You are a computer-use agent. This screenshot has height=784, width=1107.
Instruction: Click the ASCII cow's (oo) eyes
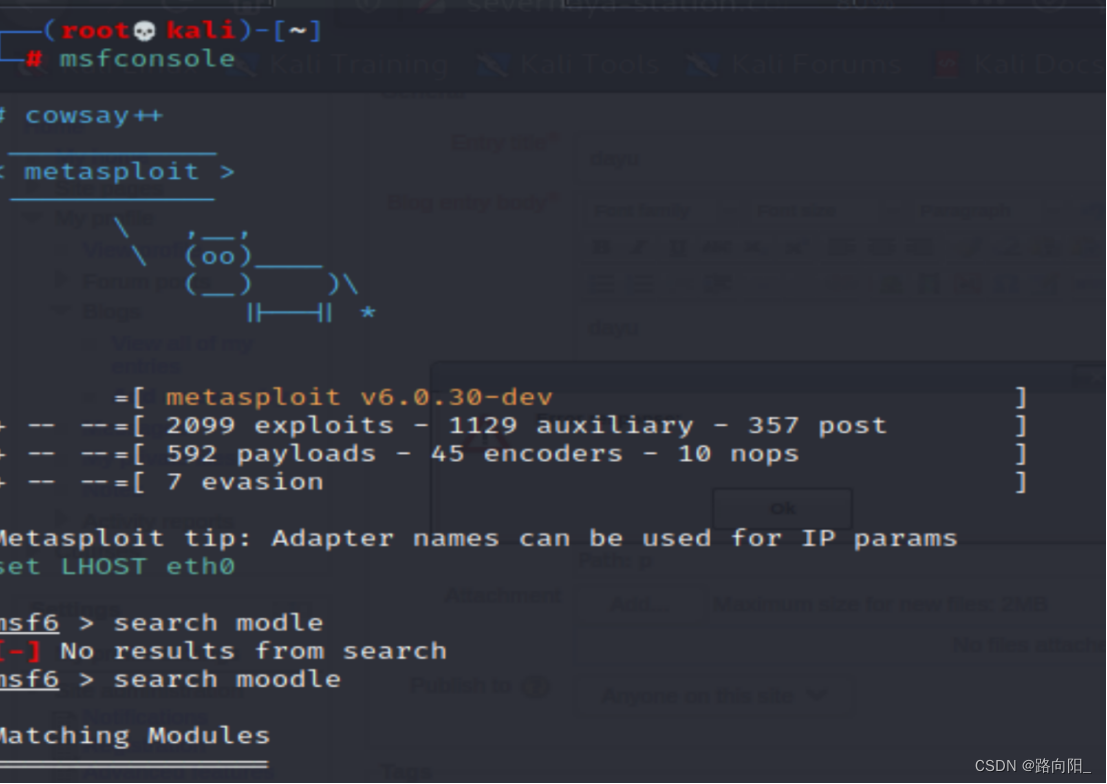[217, 256]
